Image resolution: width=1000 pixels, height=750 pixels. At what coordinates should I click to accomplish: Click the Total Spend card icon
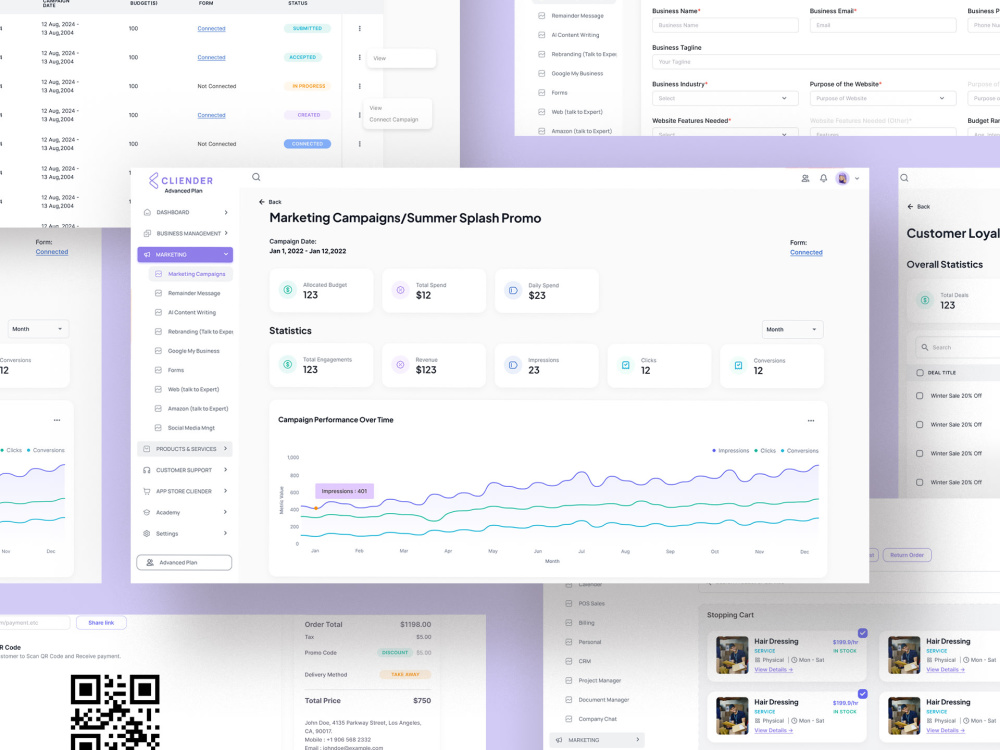(x=401, y=290)
